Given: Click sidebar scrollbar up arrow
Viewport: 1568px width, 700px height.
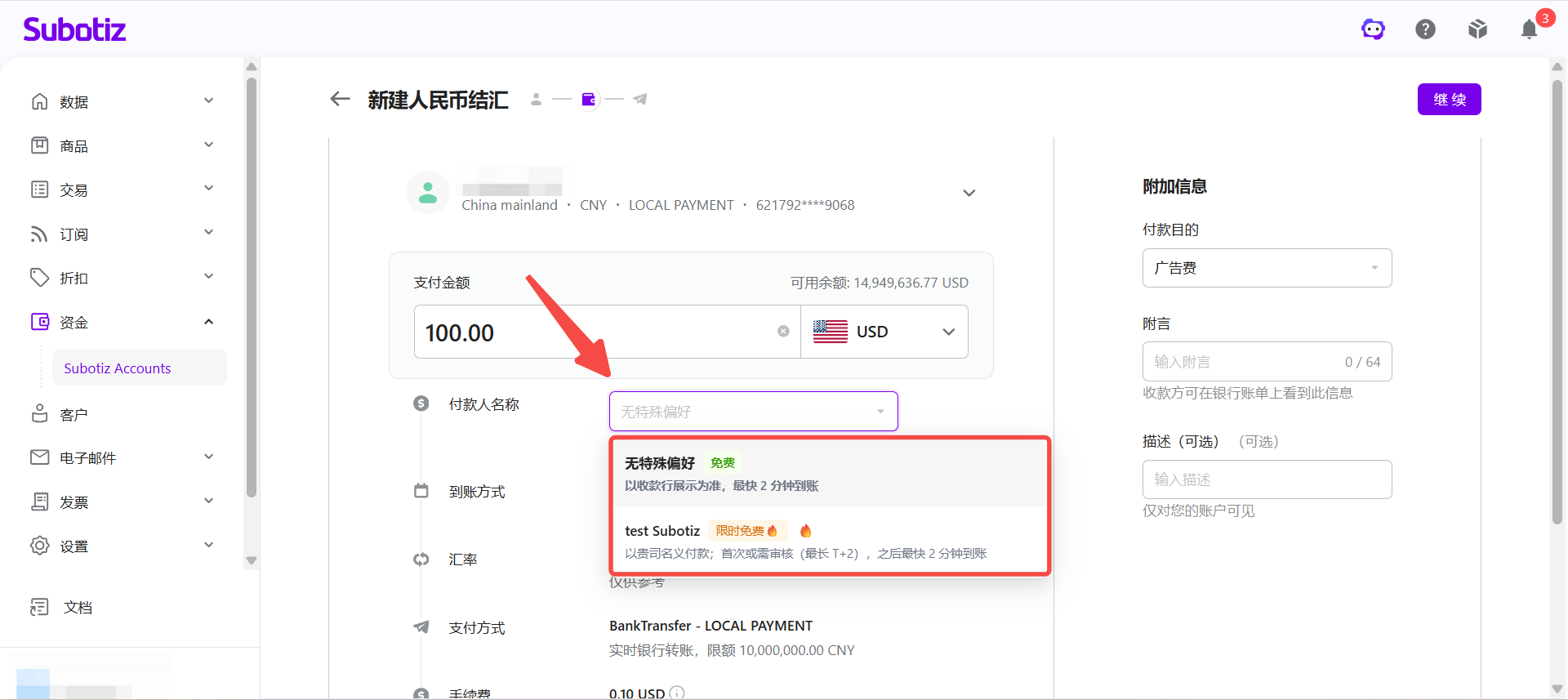Looking at the screenshot, I should click(252, 67).
